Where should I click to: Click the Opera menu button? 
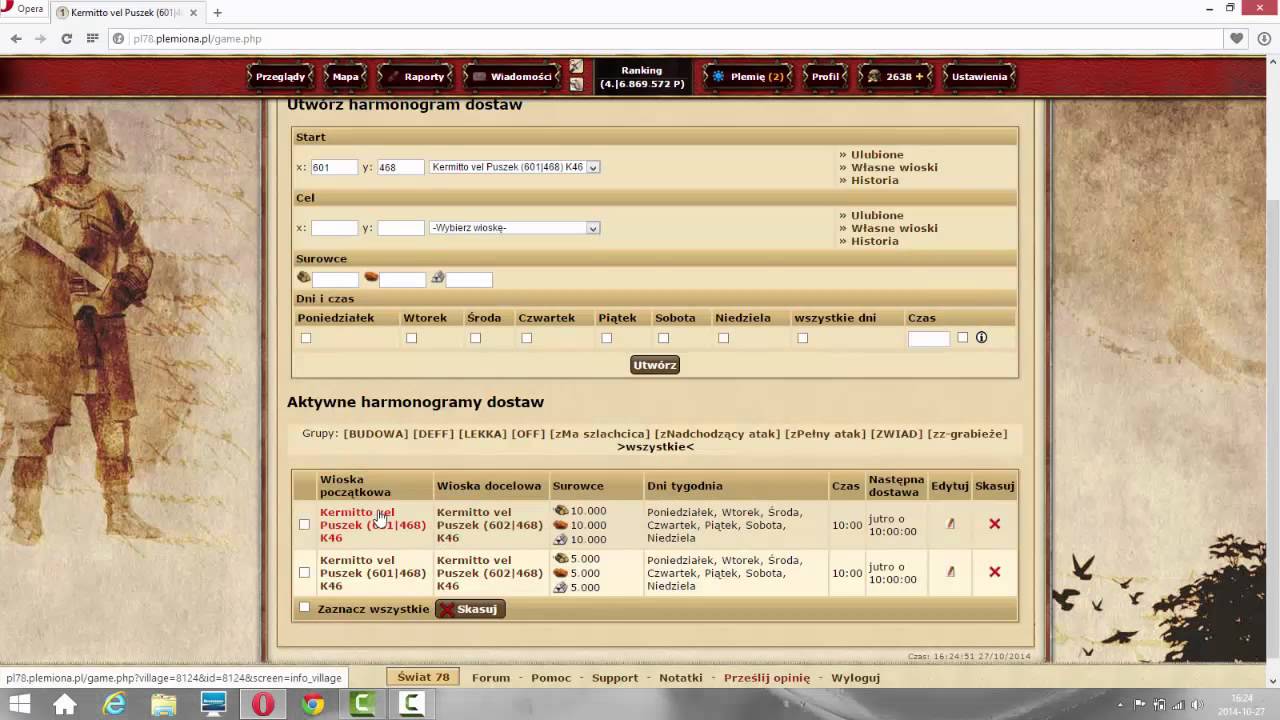click(23, 9)
